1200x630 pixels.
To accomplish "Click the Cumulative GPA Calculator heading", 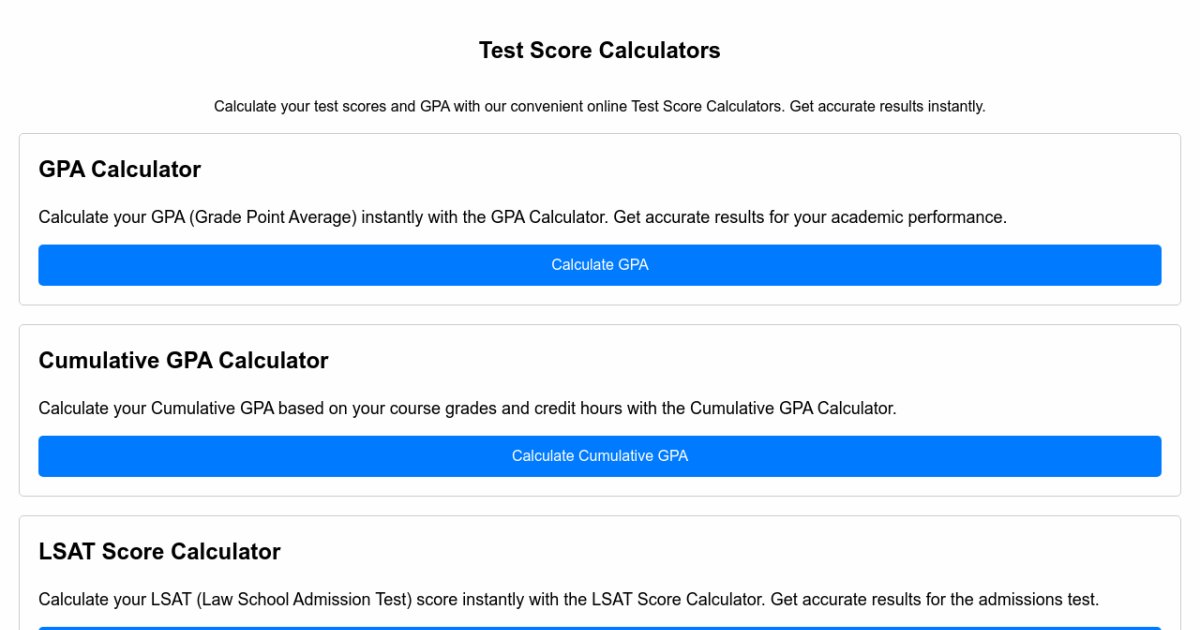I will click(x=183, y=361).
